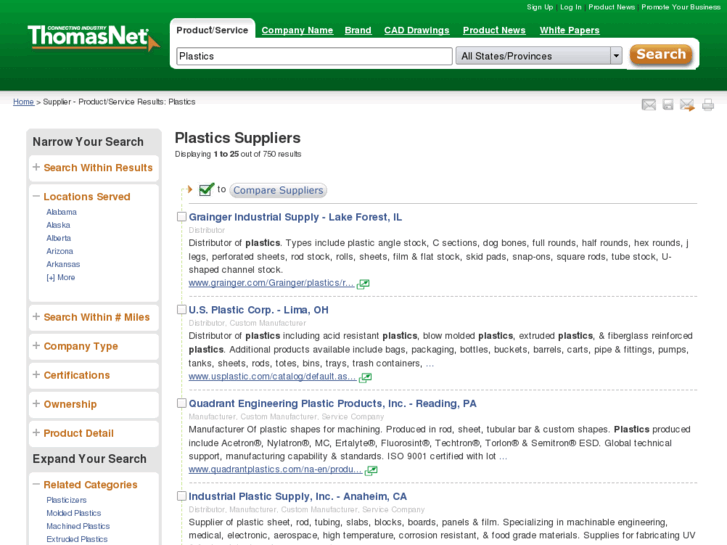
Task: Open the All States/Provinces dropdown
Action: coord(539,56)
